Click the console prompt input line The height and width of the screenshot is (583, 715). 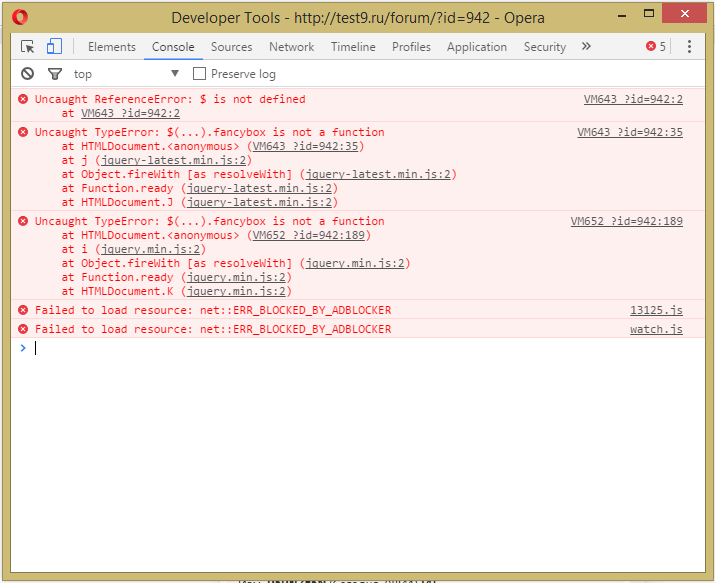pos(360,348)
